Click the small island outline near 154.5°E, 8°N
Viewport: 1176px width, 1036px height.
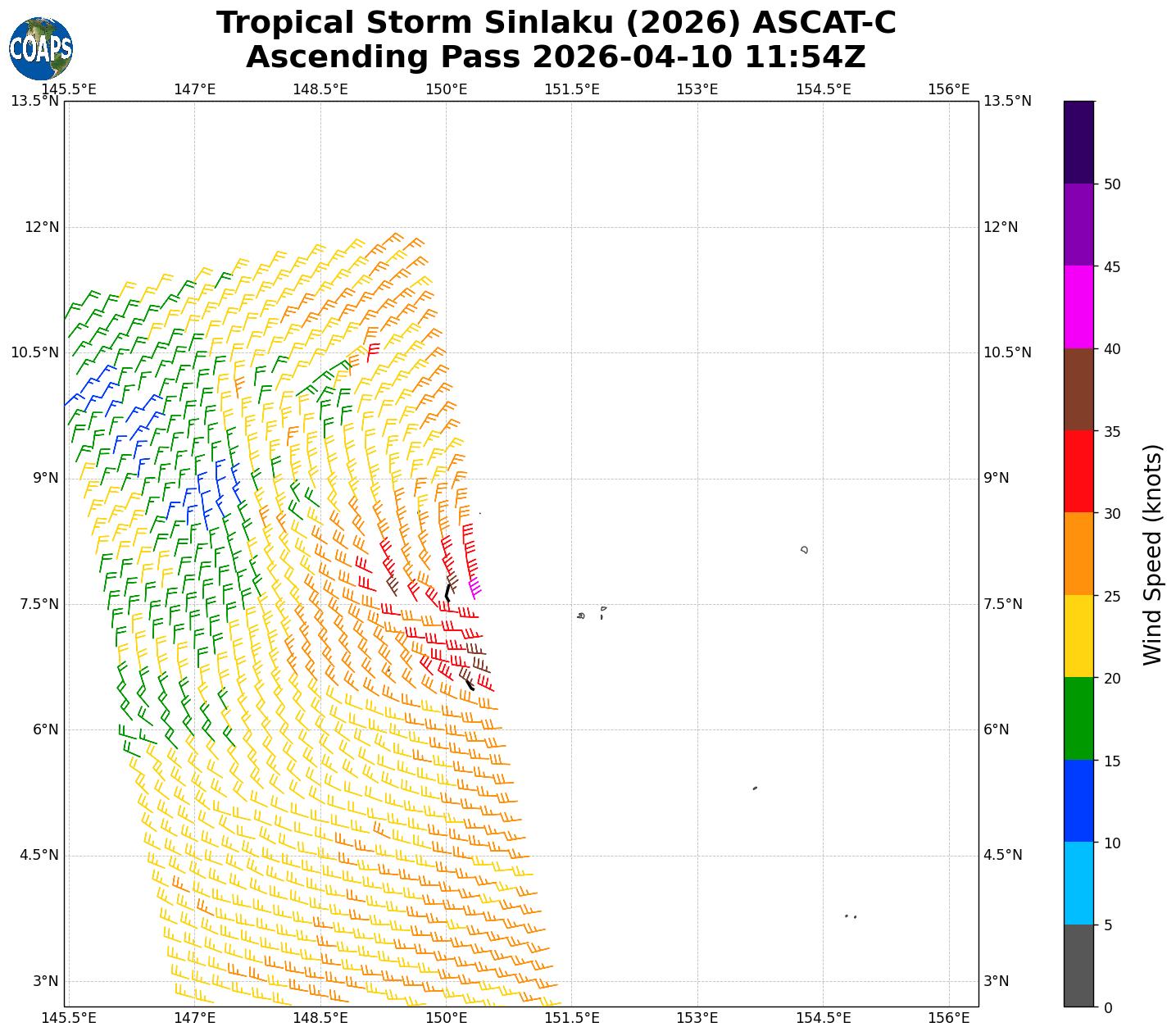[x=805, y=550]
